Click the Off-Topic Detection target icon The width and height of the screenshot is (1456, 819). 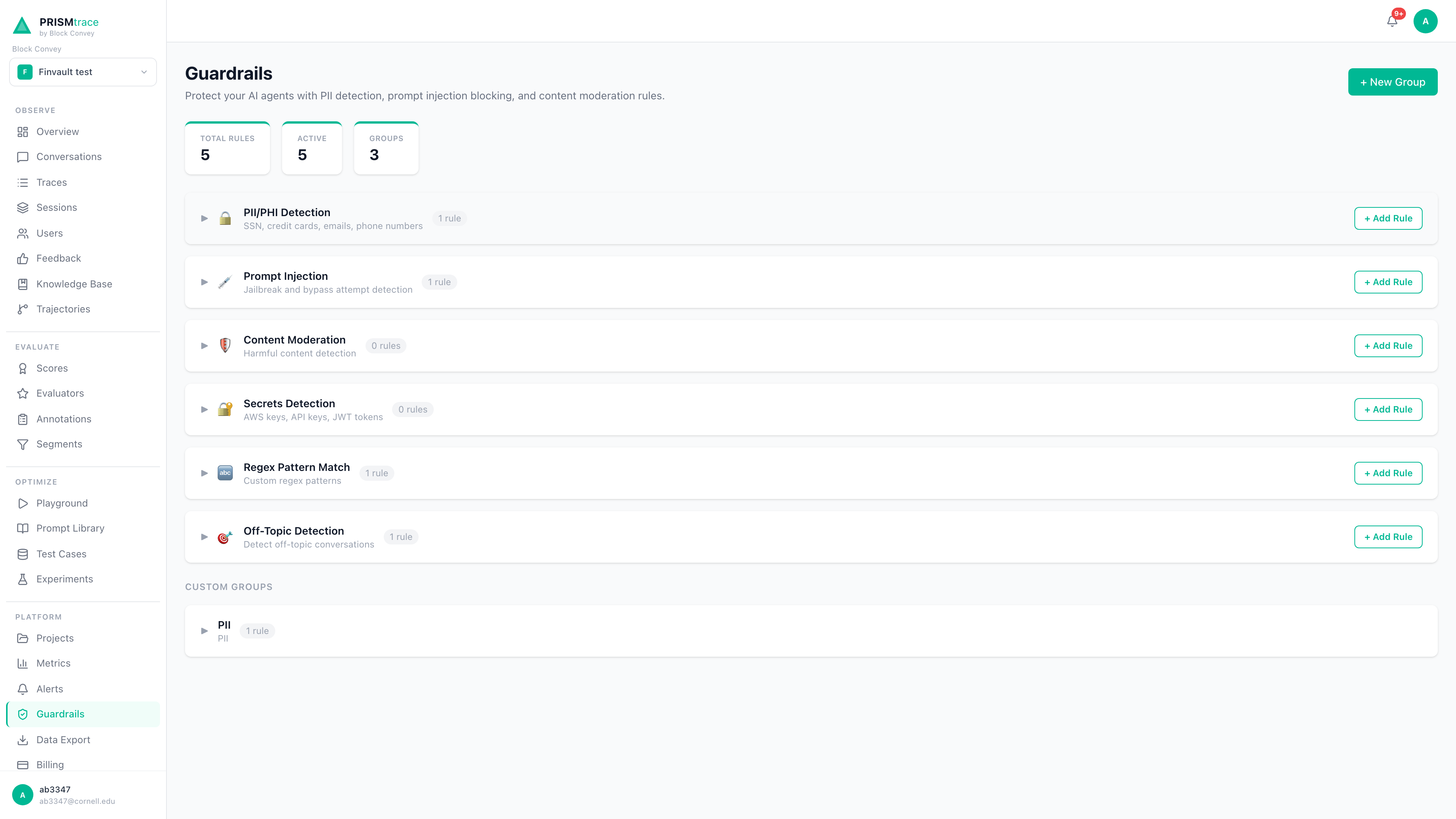coord(225,537)
